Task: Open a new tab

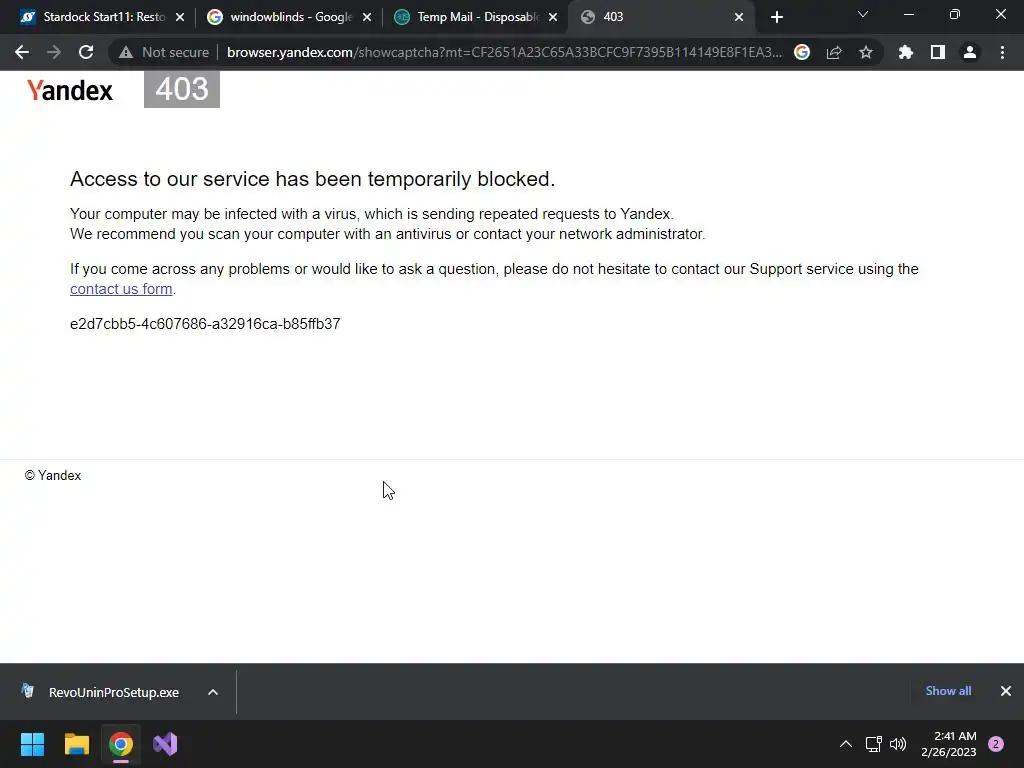Action: (776, 17)
